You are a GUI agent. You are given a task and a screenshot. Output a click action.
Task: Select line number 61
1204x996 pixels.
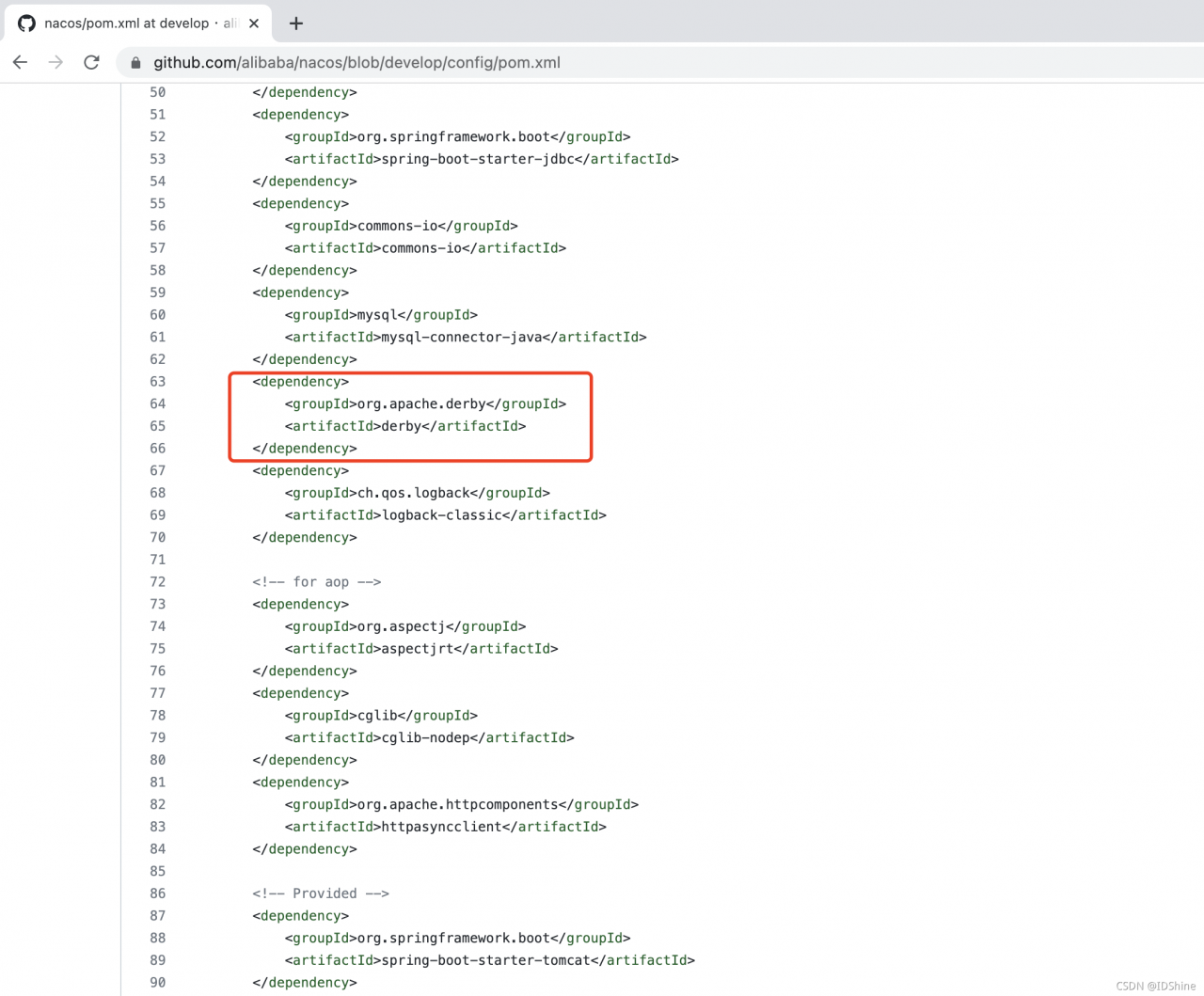(x=157, y=337)
